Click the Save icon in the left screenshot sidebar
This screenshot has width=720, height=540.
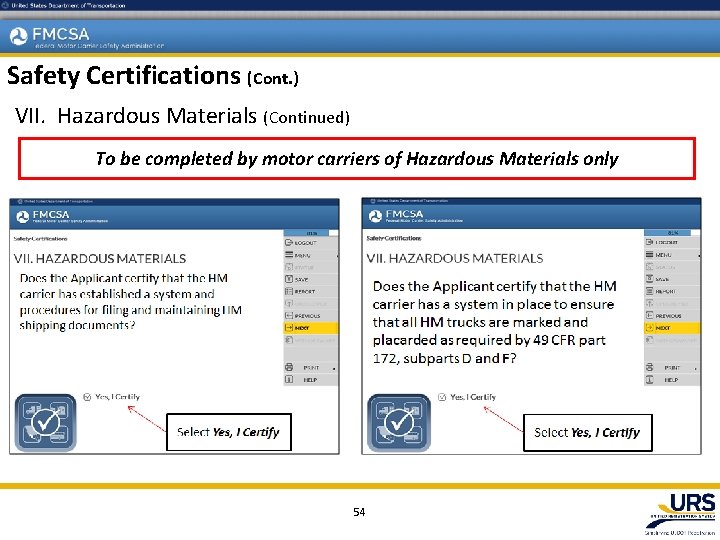pos(289,279)
